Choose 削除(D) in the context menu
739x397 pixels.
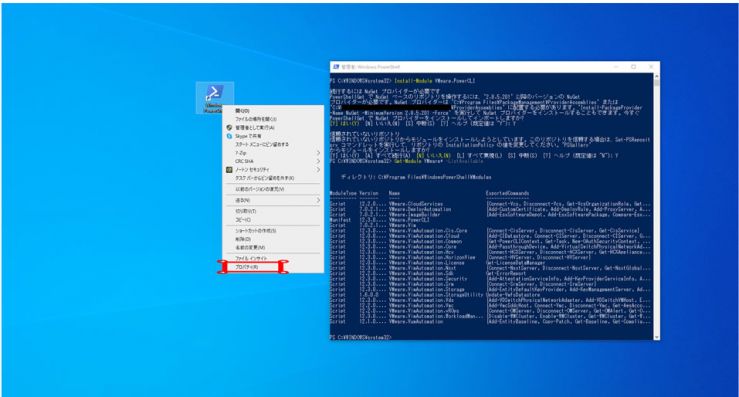pyautogui.click(x=273, y=240)
